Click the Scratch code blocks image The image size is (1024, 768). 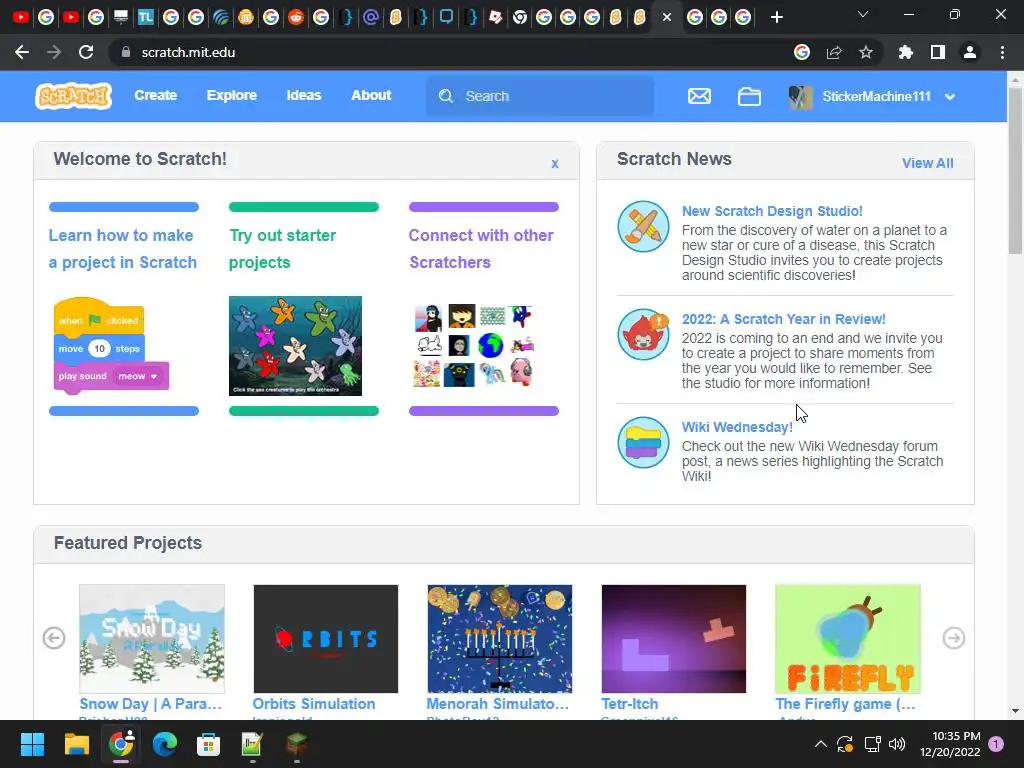[x=111, y=345]
